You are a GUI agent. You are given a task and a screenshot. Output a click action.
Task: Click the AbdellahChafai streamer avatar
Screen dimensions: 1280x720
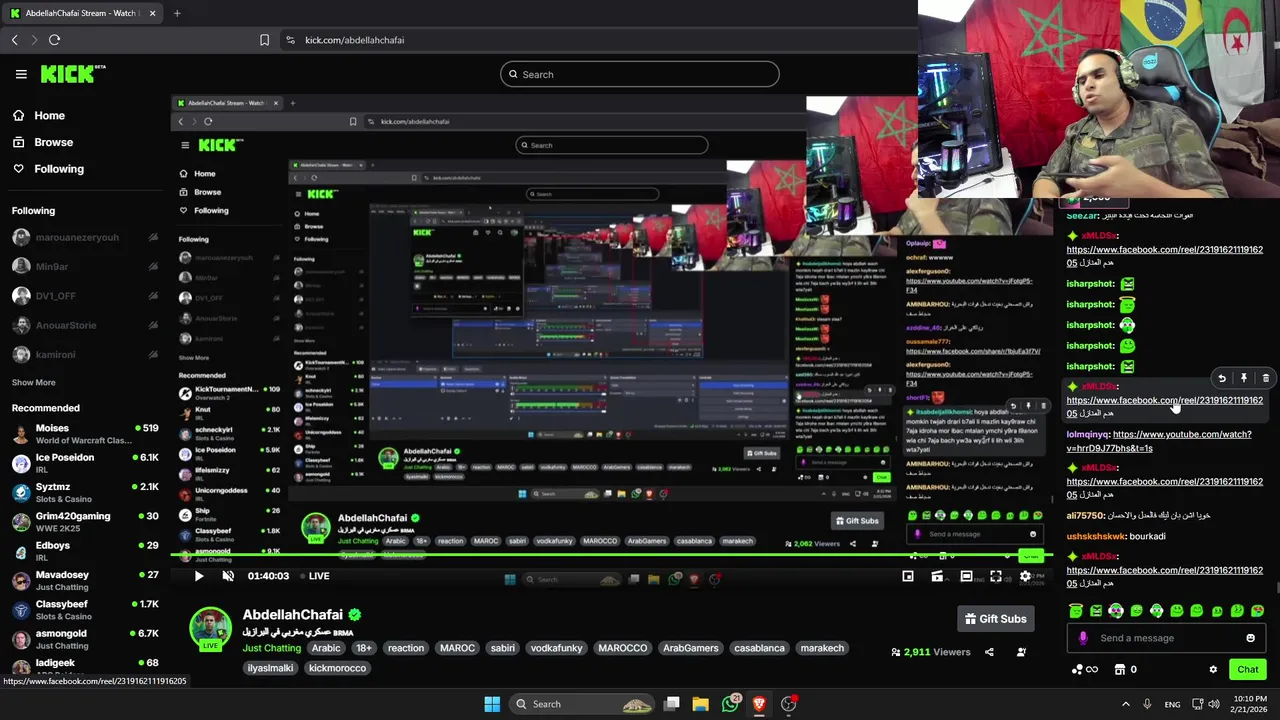tap(210, 627)
